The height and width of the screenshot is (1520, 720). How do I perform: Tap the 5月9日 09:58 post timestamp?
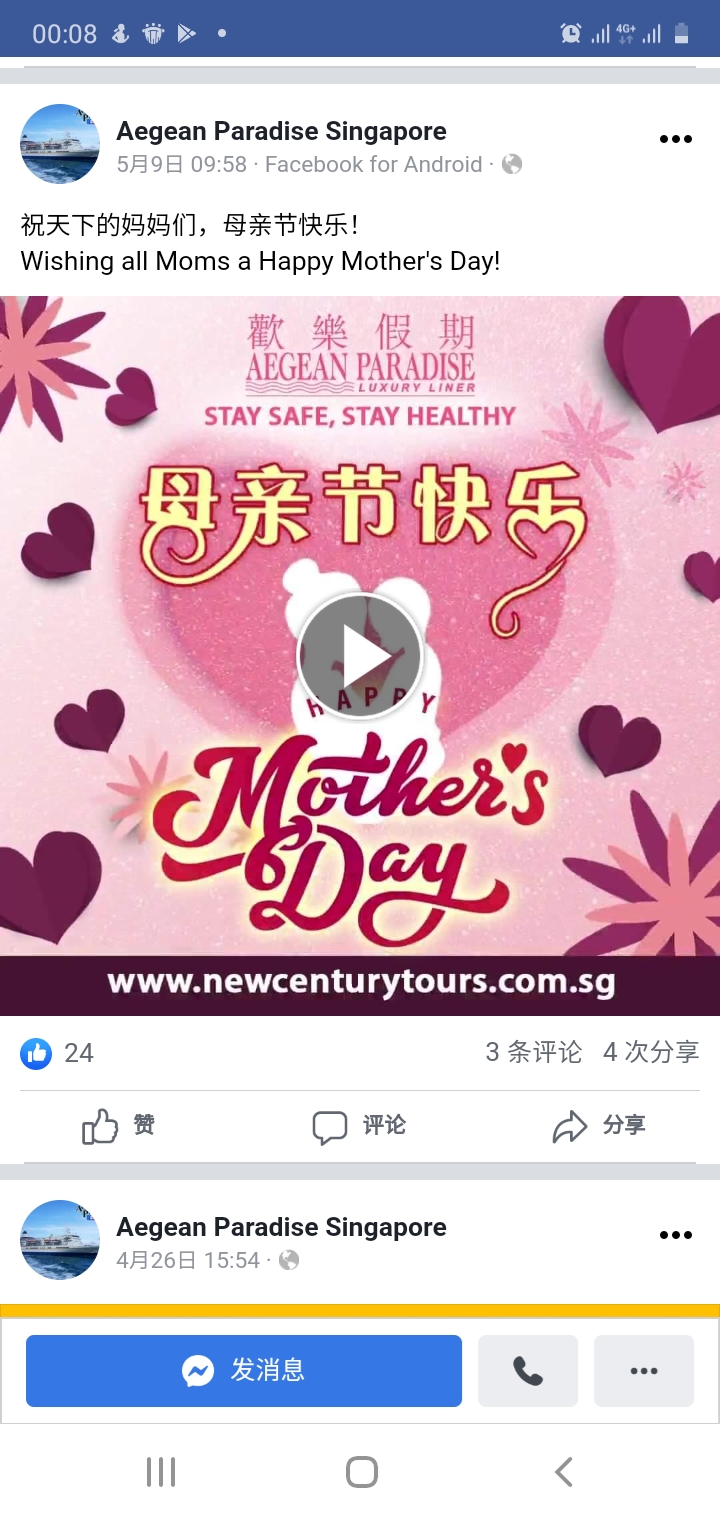pyautogui.click(x=181, y=165)
